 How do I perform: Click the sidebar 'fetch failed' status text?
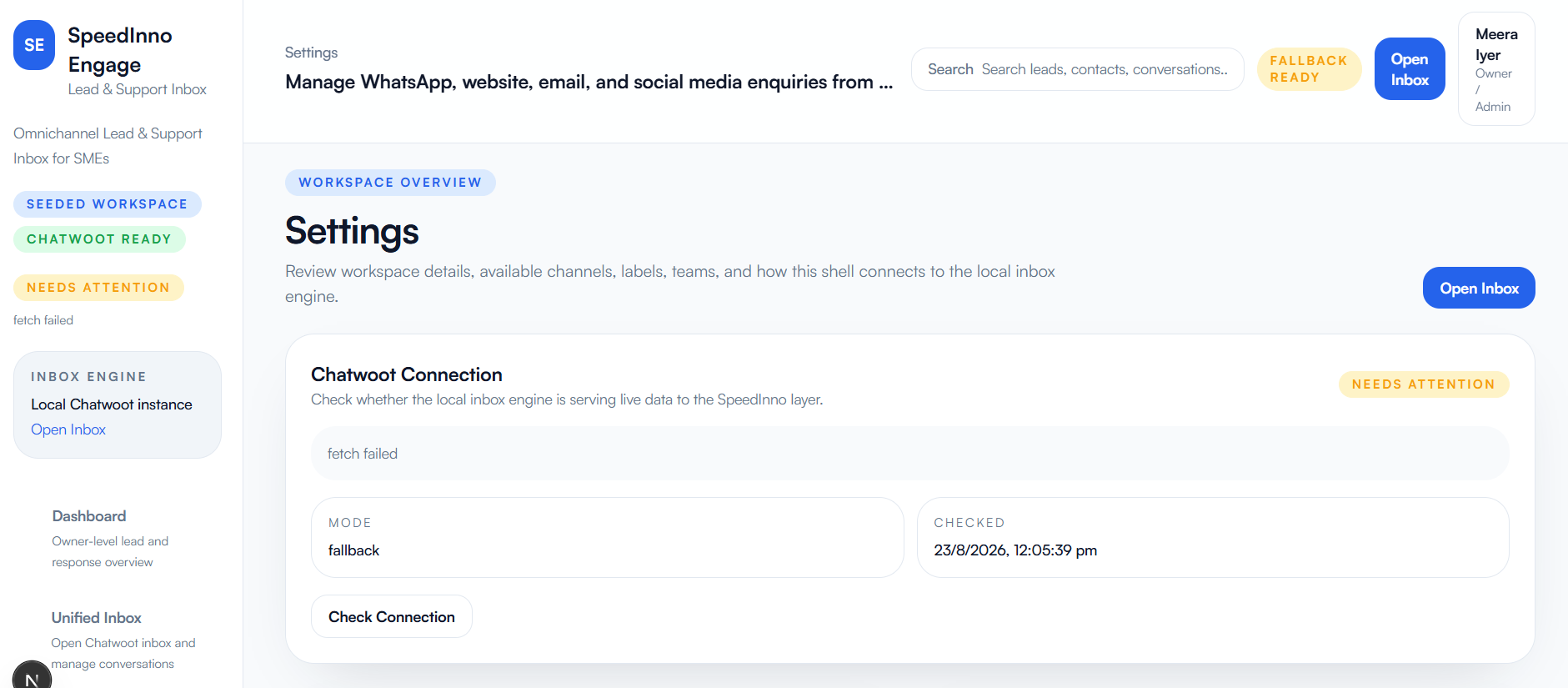click(x=43, y=320)
